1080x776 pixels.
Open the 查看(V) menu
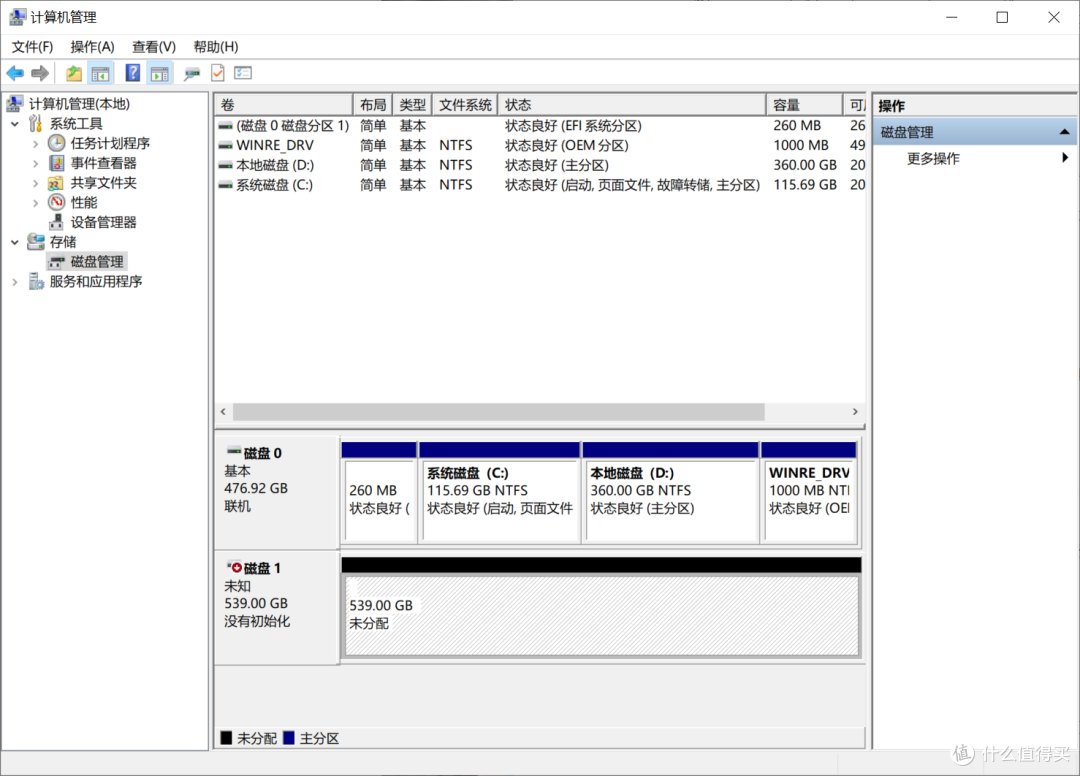click(x=154, y=47)
